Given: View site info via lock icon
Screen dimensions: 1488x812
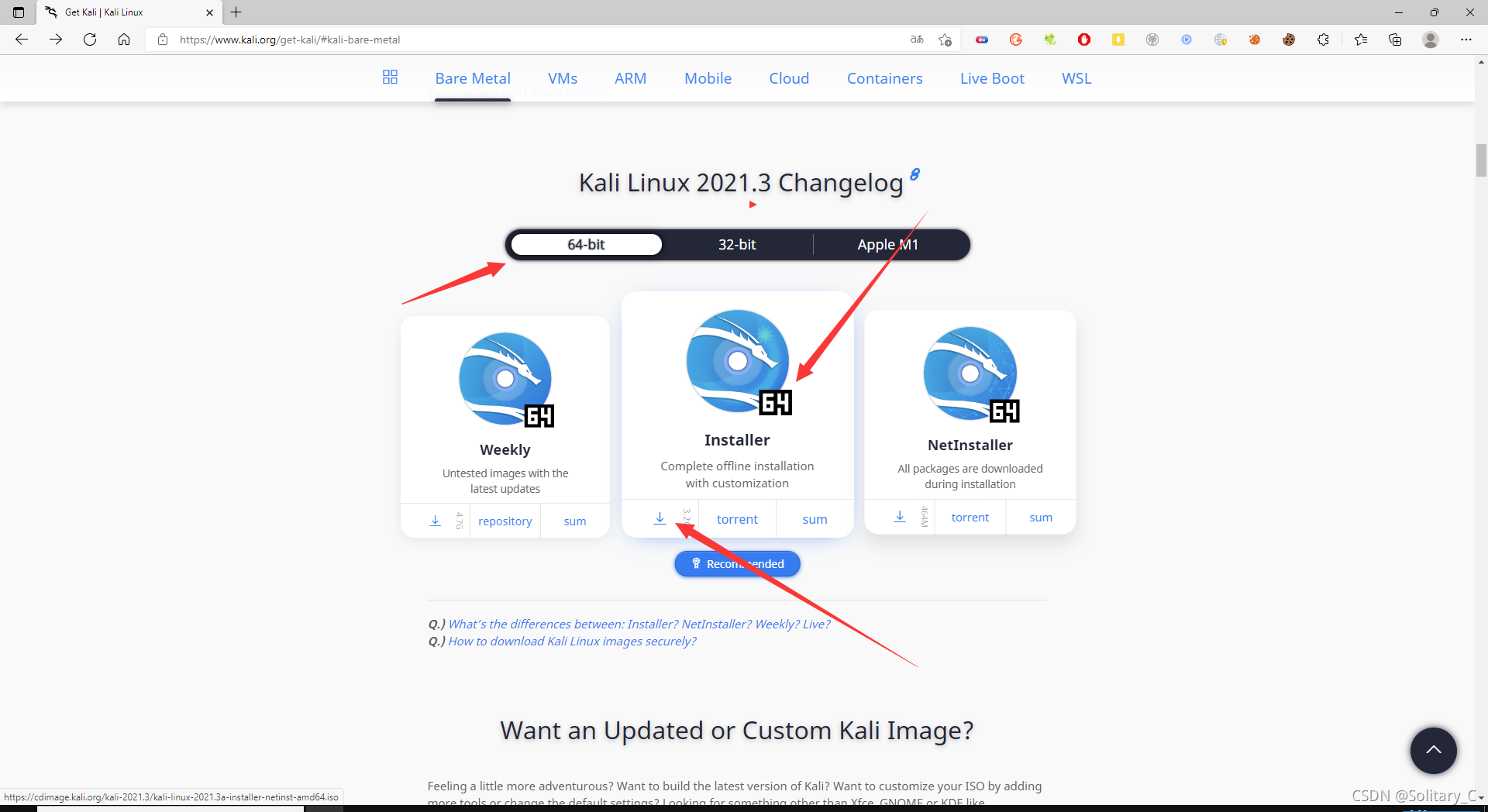Looking at the screenshot, I should (163, 40).
